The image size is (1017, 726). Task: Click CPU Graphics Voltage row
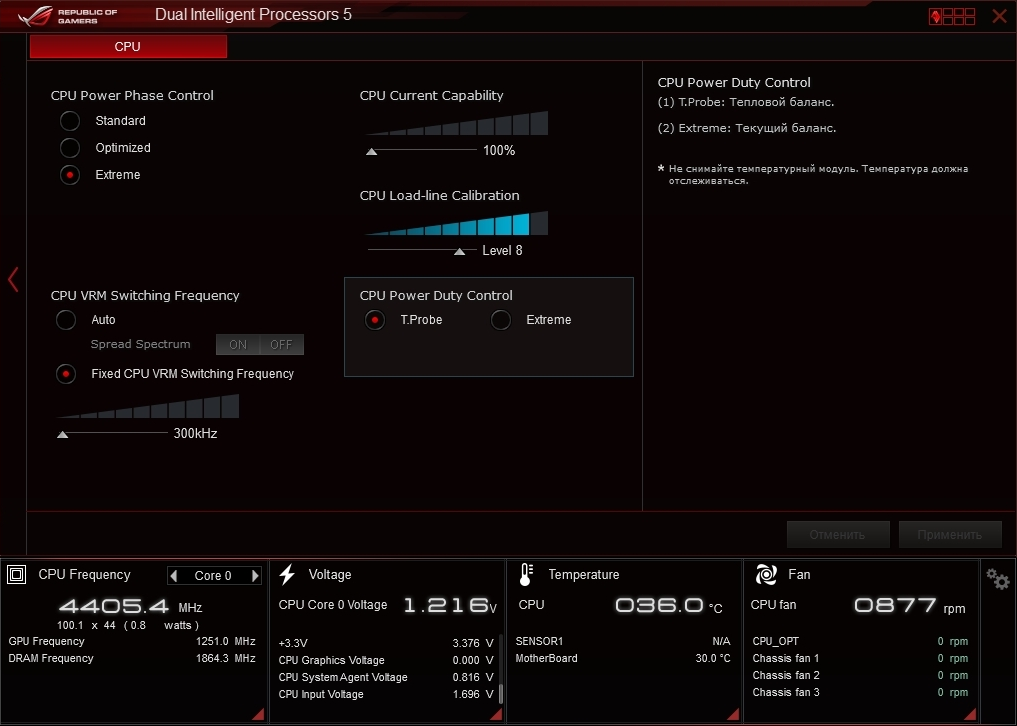(386, 660)
